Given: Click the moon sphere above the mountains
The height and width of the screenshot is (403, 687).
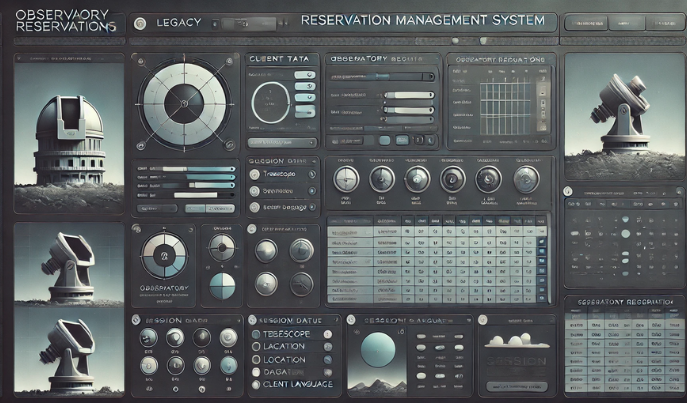Looking at the screenshot, I should 377,350.
